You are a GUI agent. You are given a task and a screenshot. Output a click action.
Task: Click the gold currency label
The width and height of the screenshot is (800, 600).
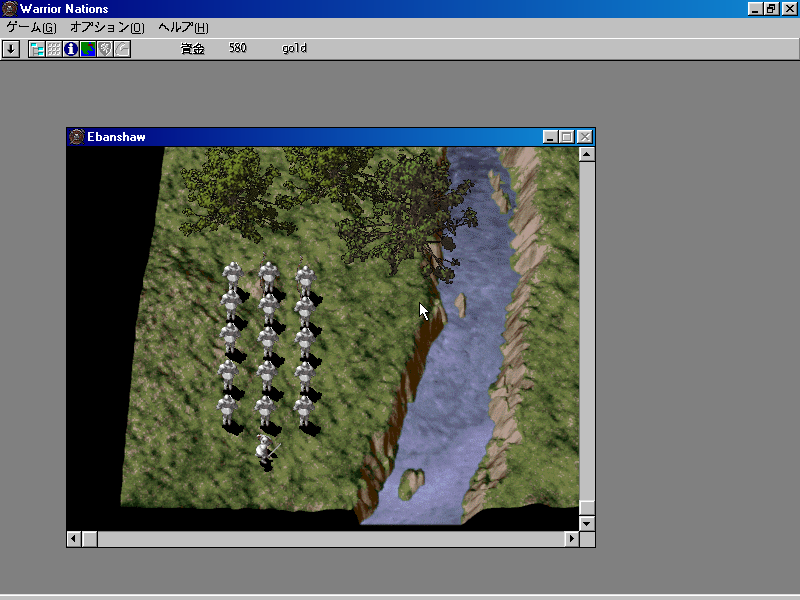[x=294, y=48]
